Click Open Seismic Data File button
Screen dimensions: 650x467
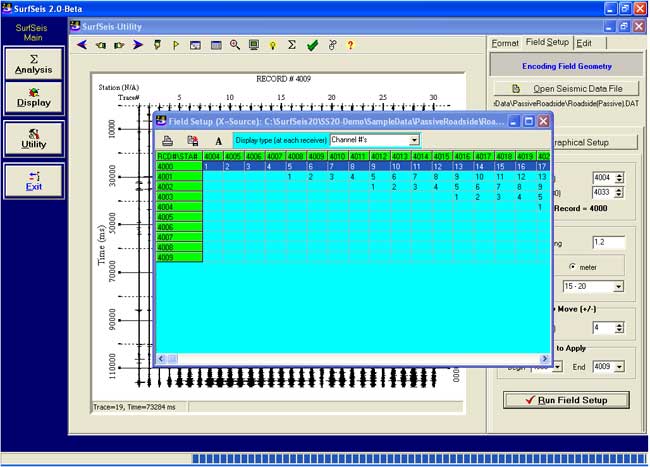click(x=567, y=88)
